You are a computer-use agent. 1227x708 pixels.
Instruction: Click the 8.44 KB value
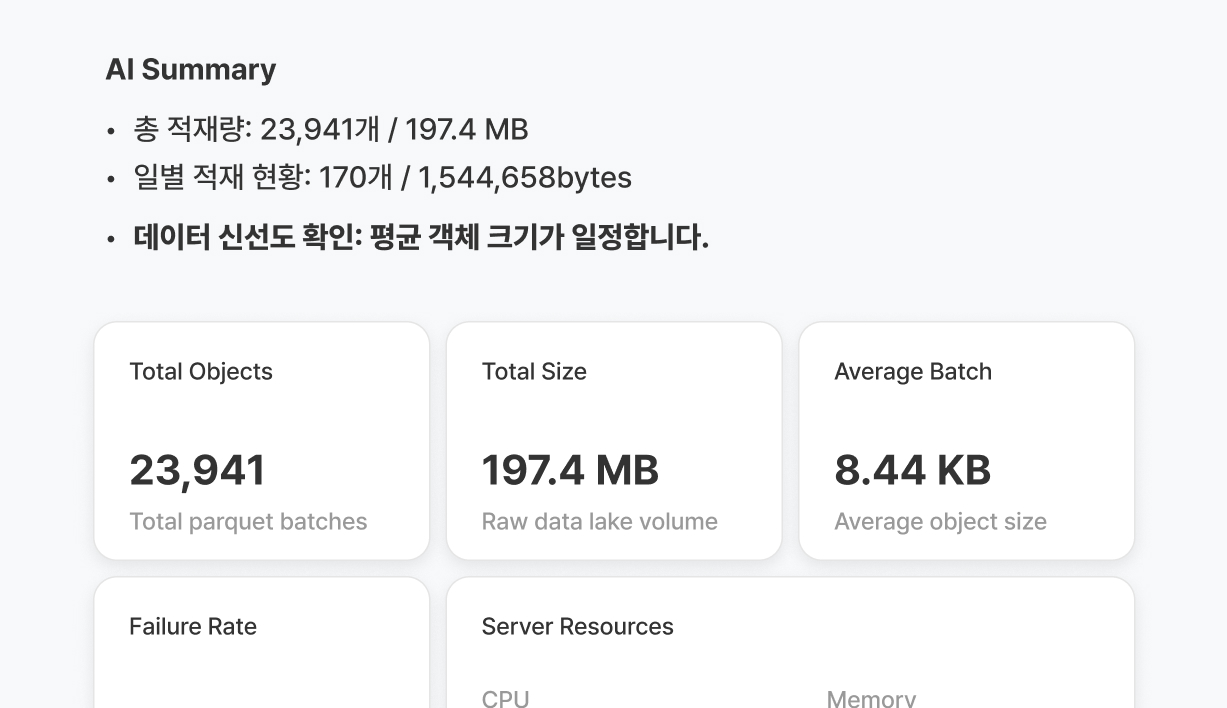[x=912, y=470]
